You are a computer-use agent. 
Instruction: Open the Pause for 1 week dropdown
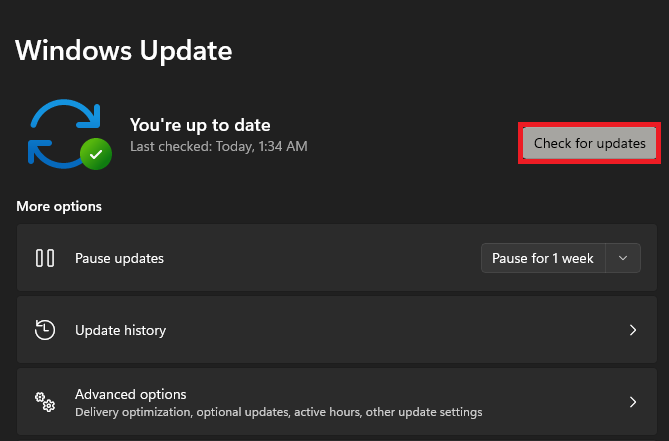[x=543, y=258]
